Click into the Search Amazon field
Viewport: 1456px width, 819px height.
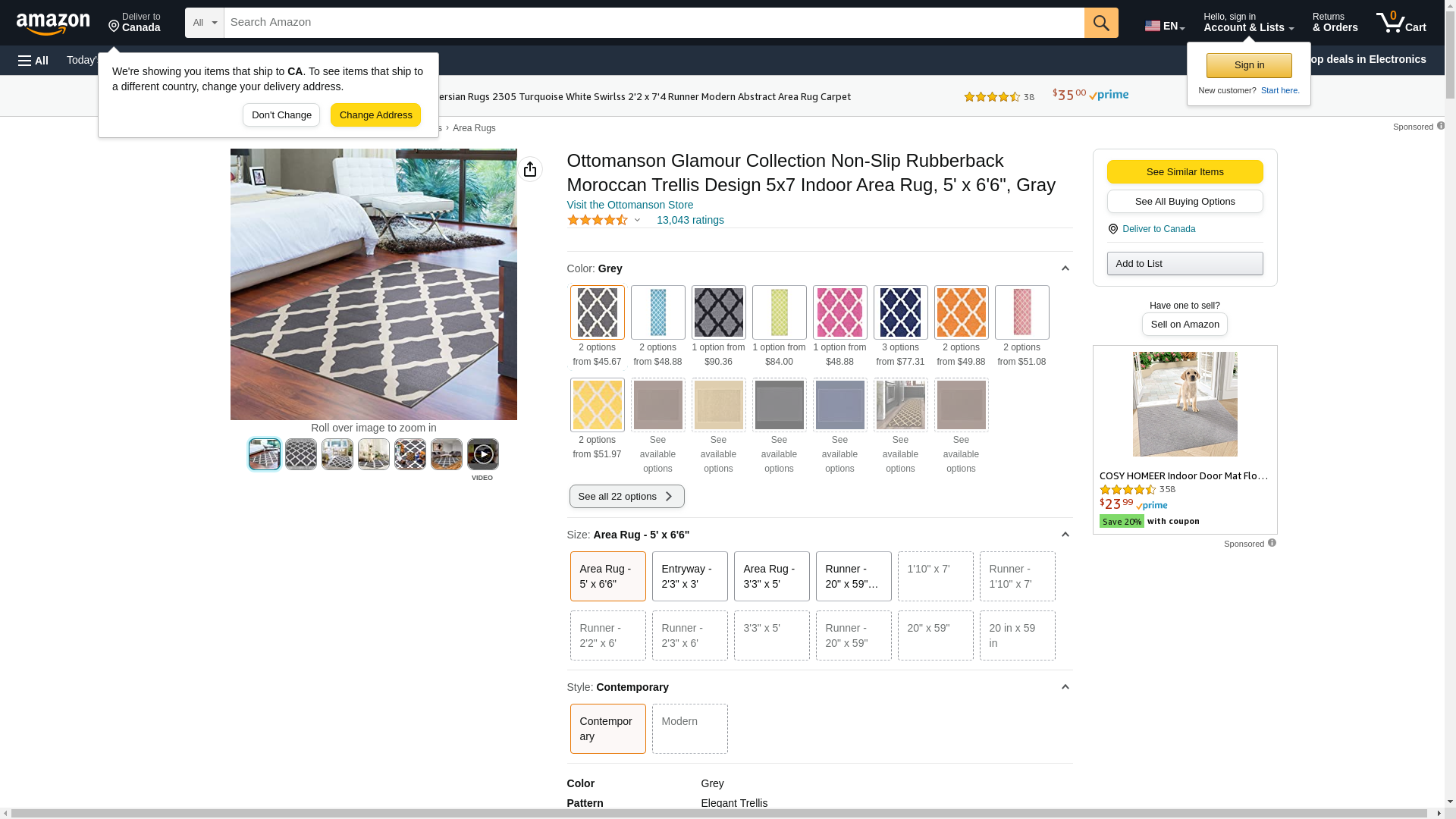point(652,23)
